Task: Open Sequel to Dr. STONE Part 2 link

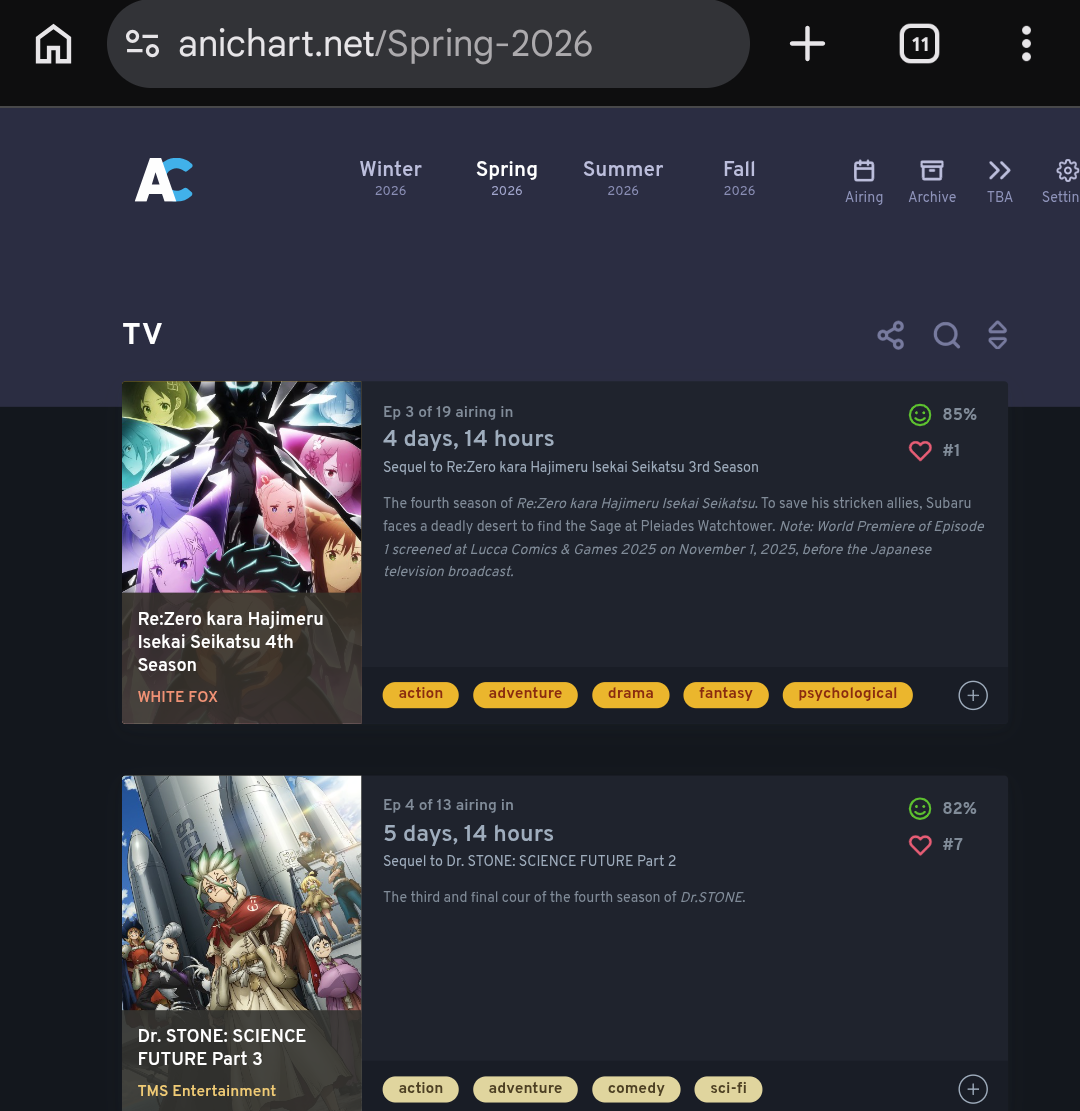Action: click(529, 861)
